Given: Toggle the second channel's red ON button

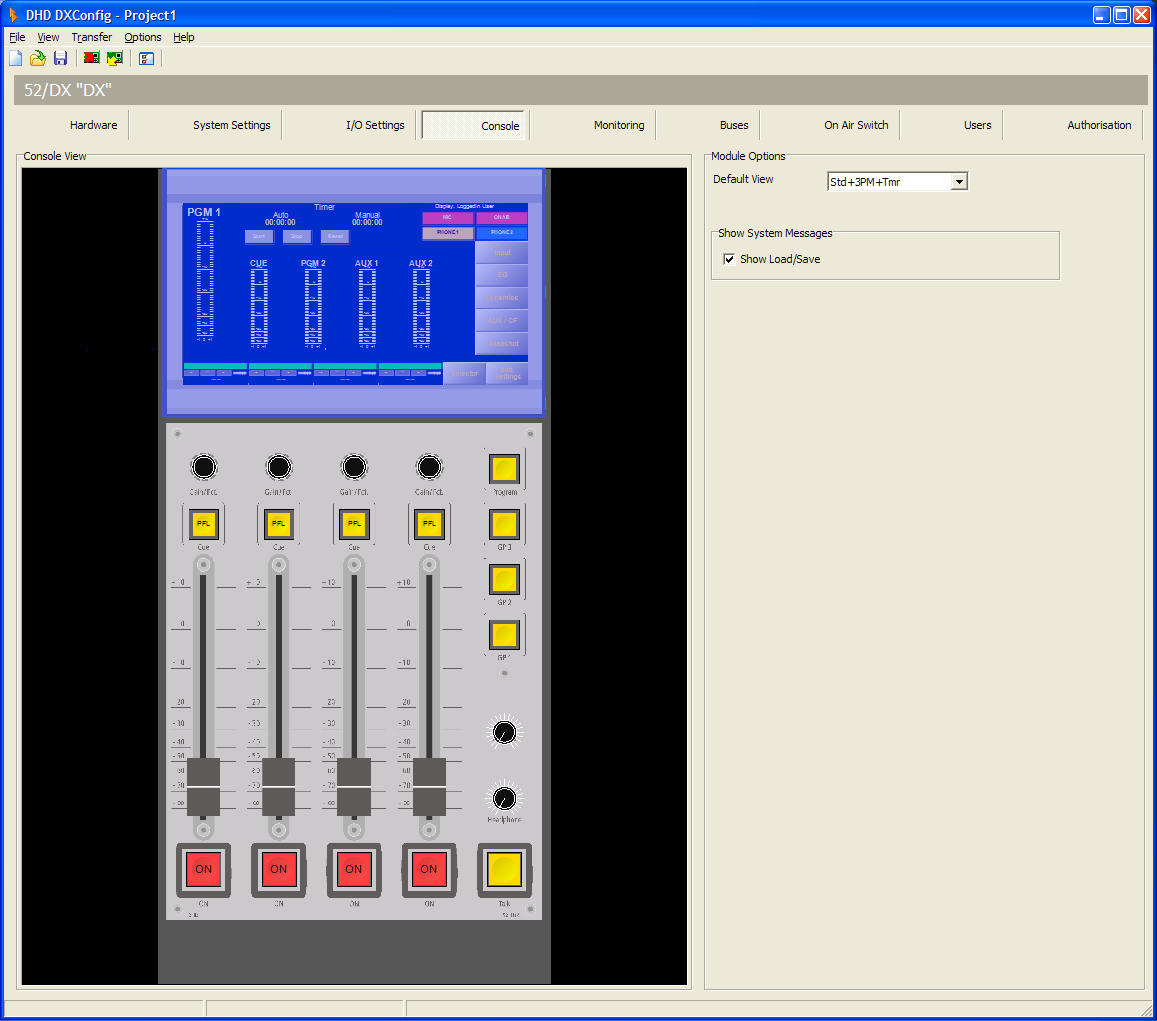Looking at the screenshot, I should click(279, 869).
